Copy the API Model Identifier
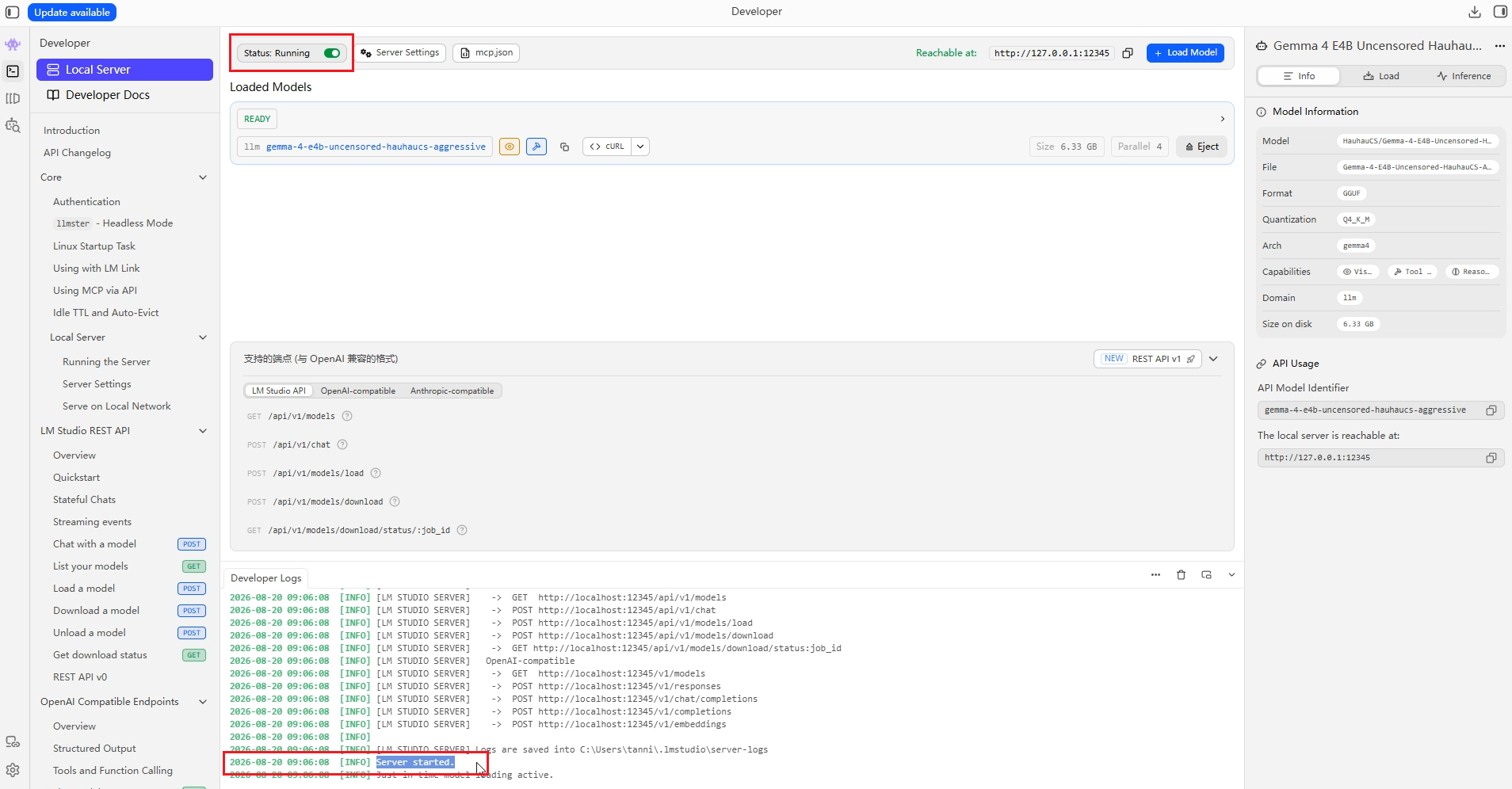The width and height of the screenshot is (1512, 789). (1491, 410)
